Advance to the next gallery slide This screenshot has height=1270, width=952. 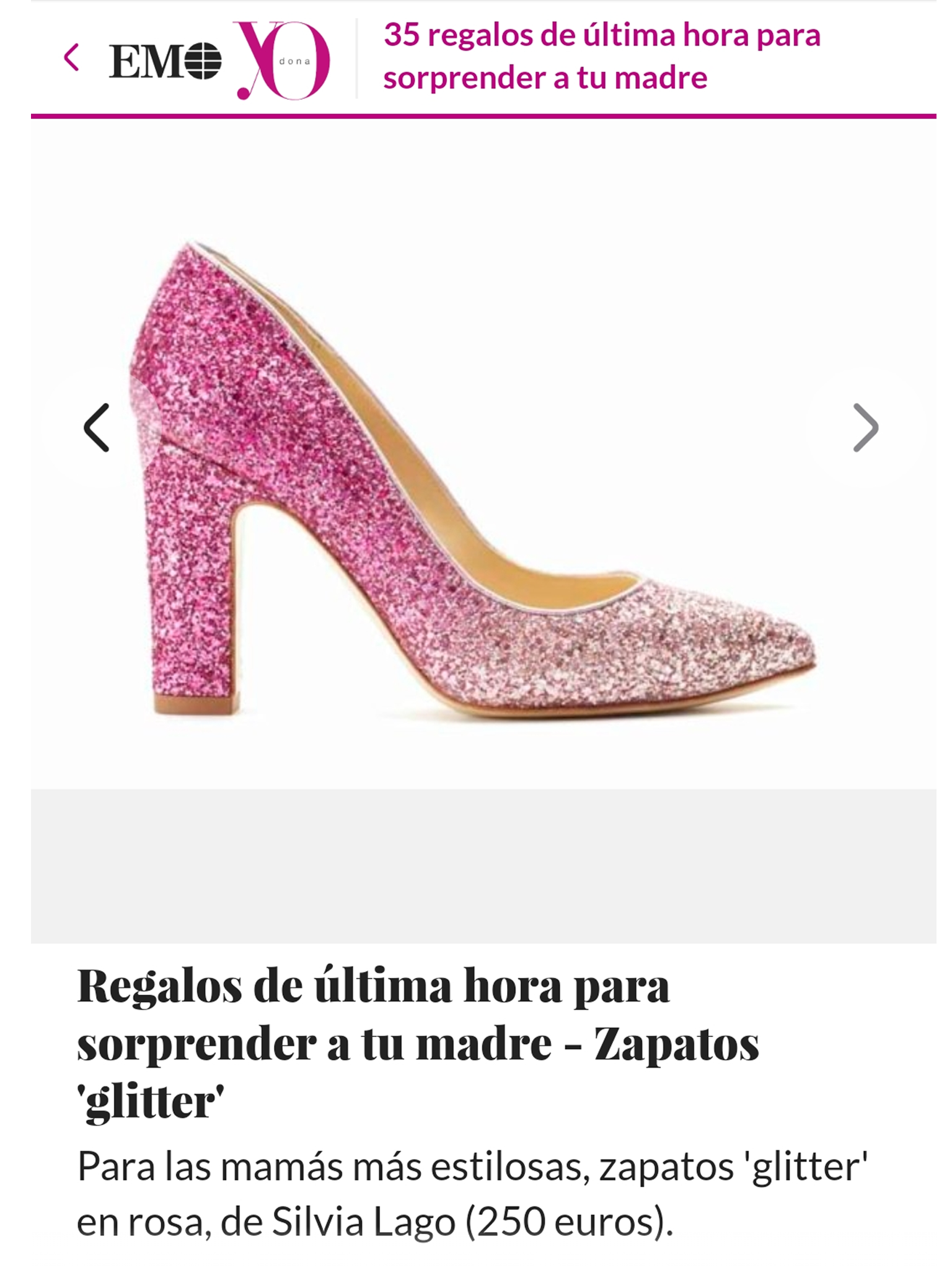[x=866, y=427]
